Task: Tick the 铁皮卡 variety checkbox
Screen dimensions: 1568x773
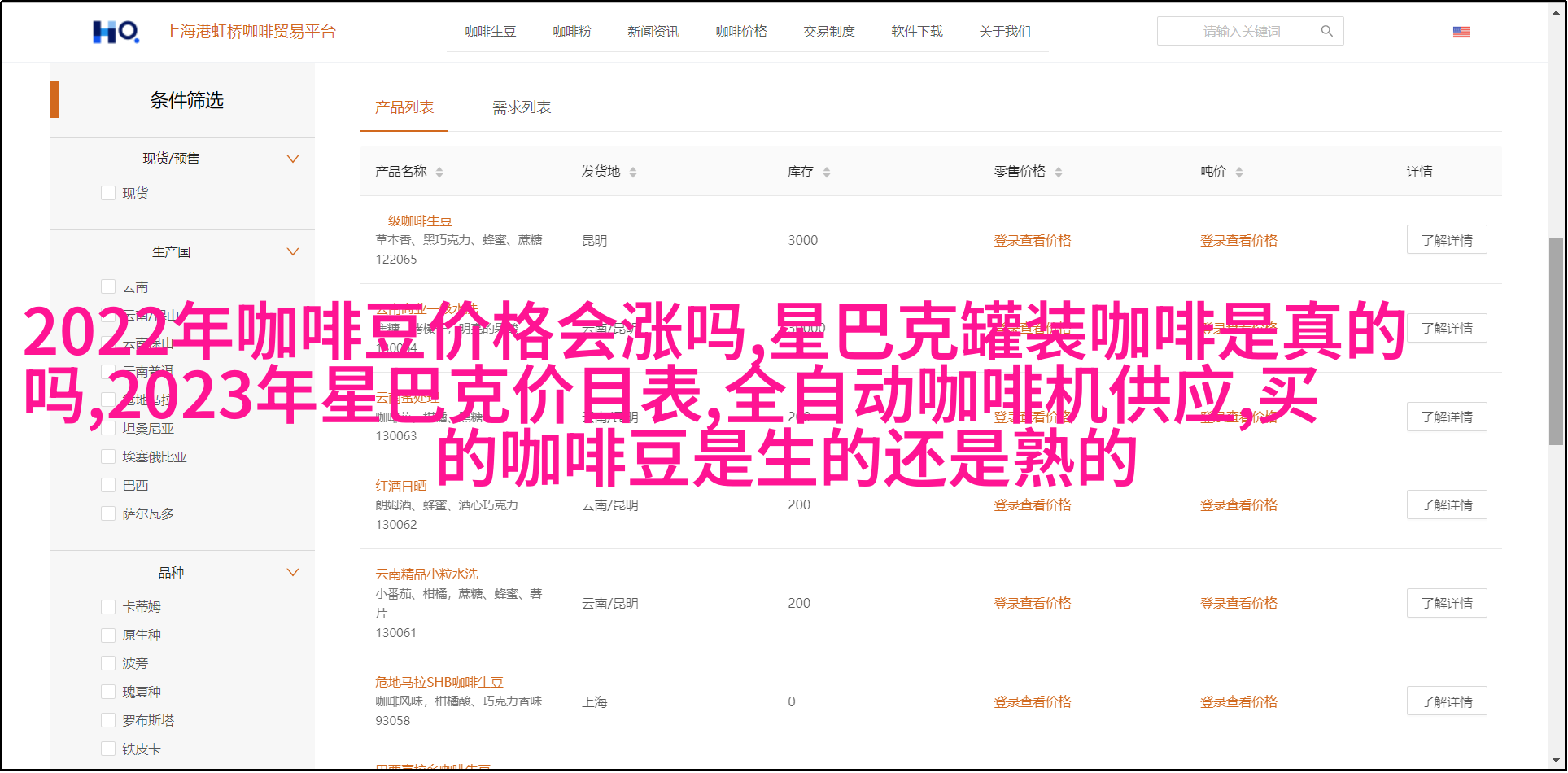Action: 107,749
